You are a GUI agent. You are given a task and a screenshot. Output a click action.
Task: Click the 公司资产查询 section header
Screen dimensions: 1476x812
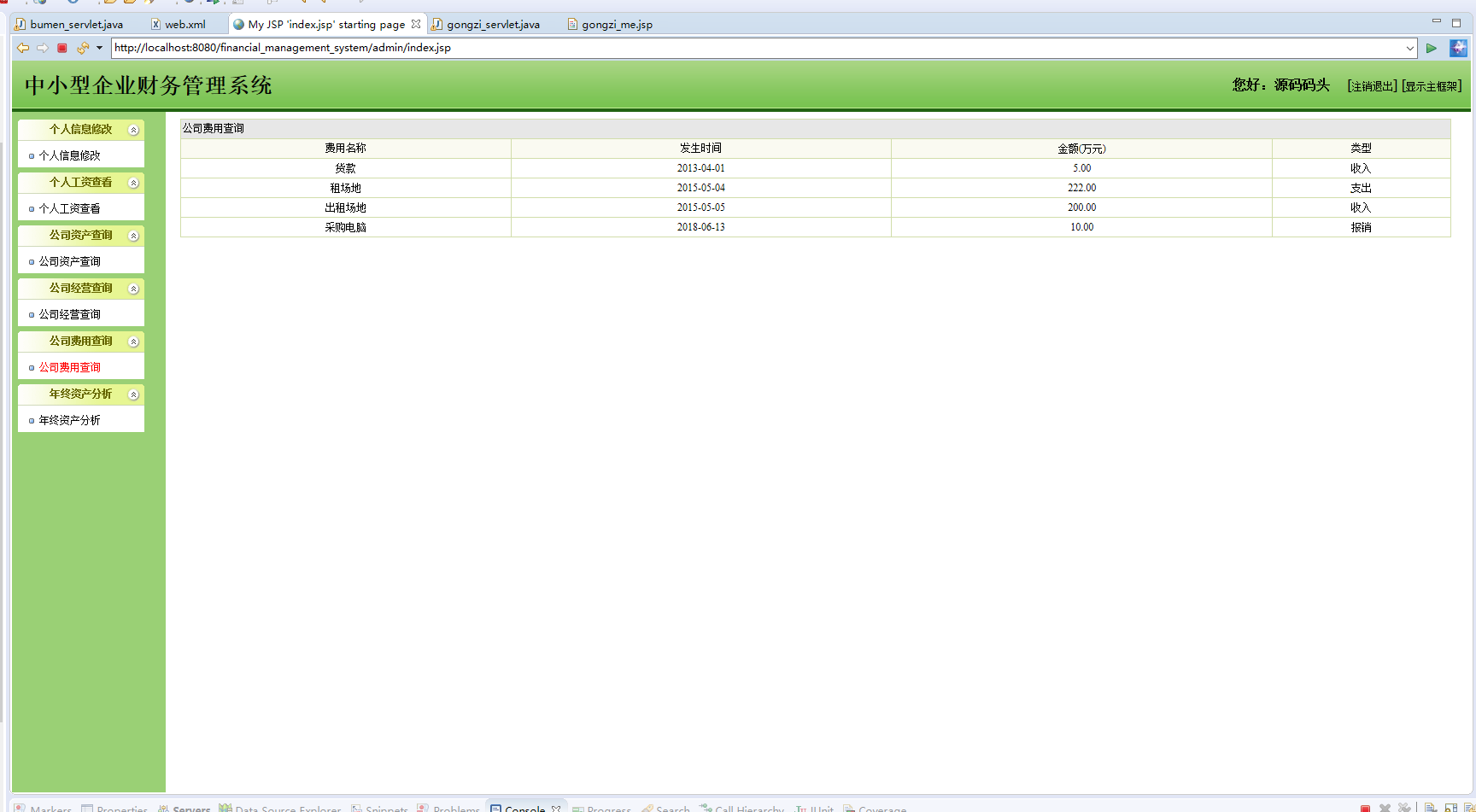click(80, 235)
